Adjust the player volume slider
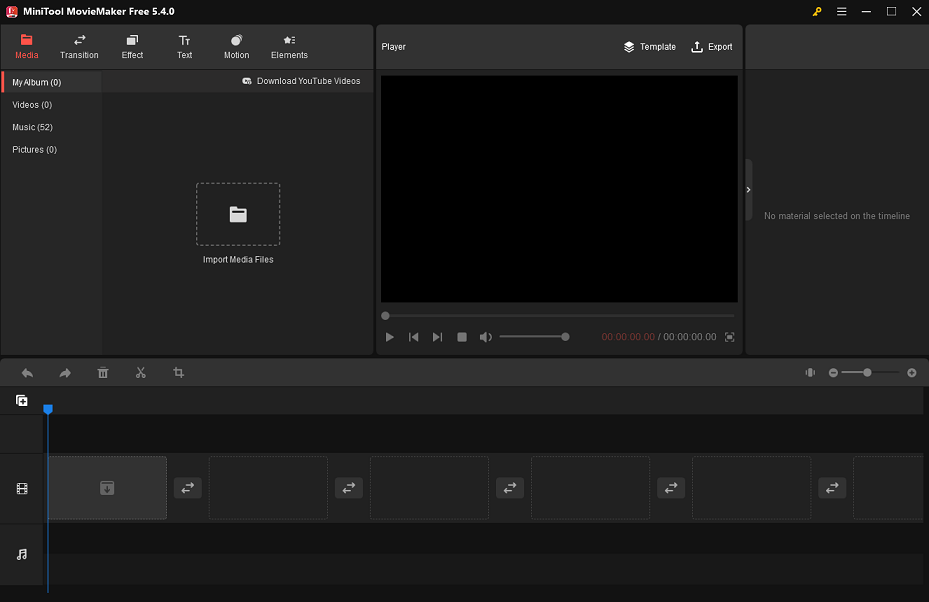Screen dimensions: 929x602 [x=534, y=337]
